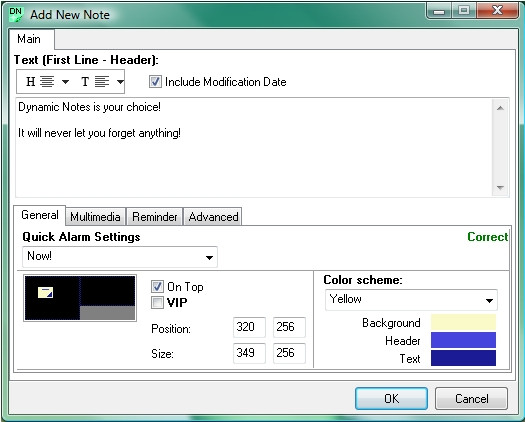This screenshot has width=525, height=422.
Task: Open the Multimedia tab
Action: tap(95, 217)
